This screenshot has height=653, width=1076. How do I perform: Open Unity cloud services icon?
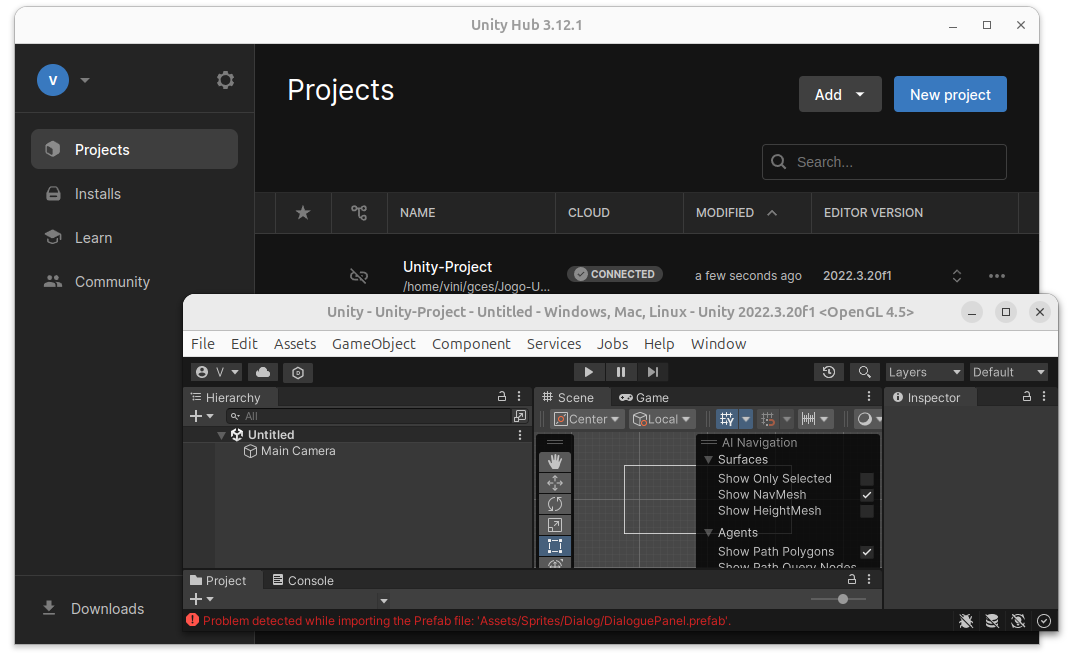(263, 372)
